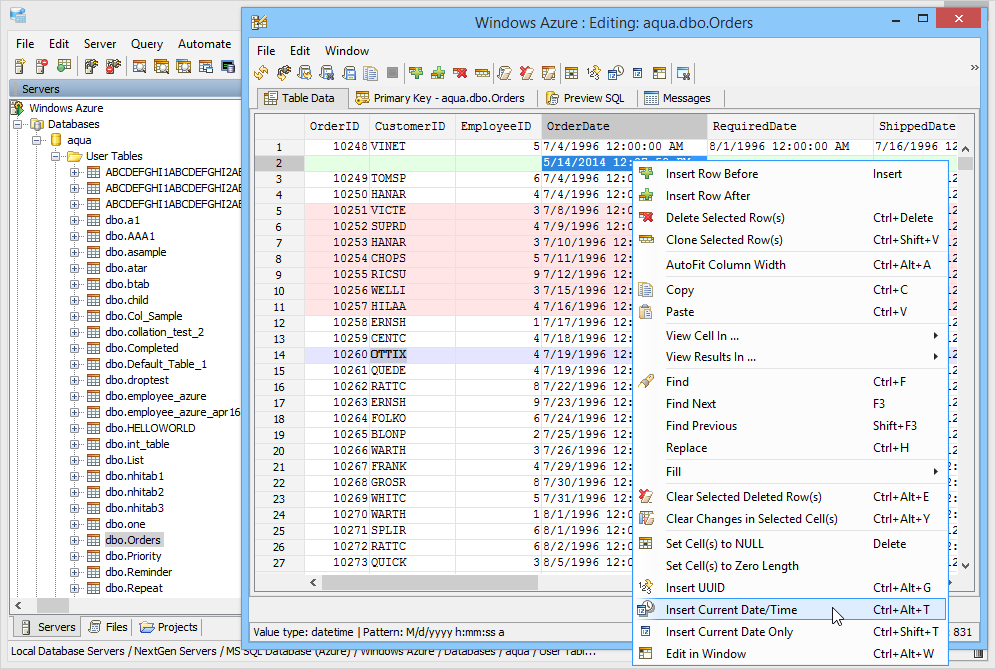Expand the dbo.btab table node
Image resolution: width=996 pixels, height=669 pixels.
pos(75,284)
